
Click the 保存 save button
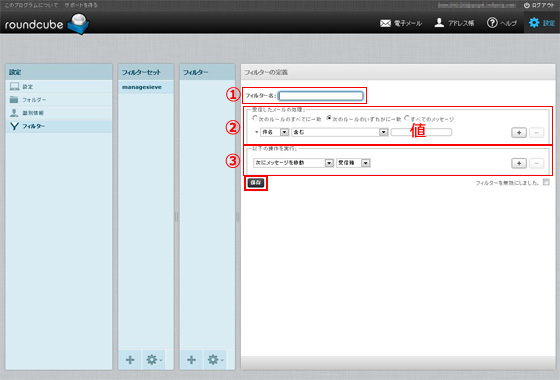coord(256,182)
